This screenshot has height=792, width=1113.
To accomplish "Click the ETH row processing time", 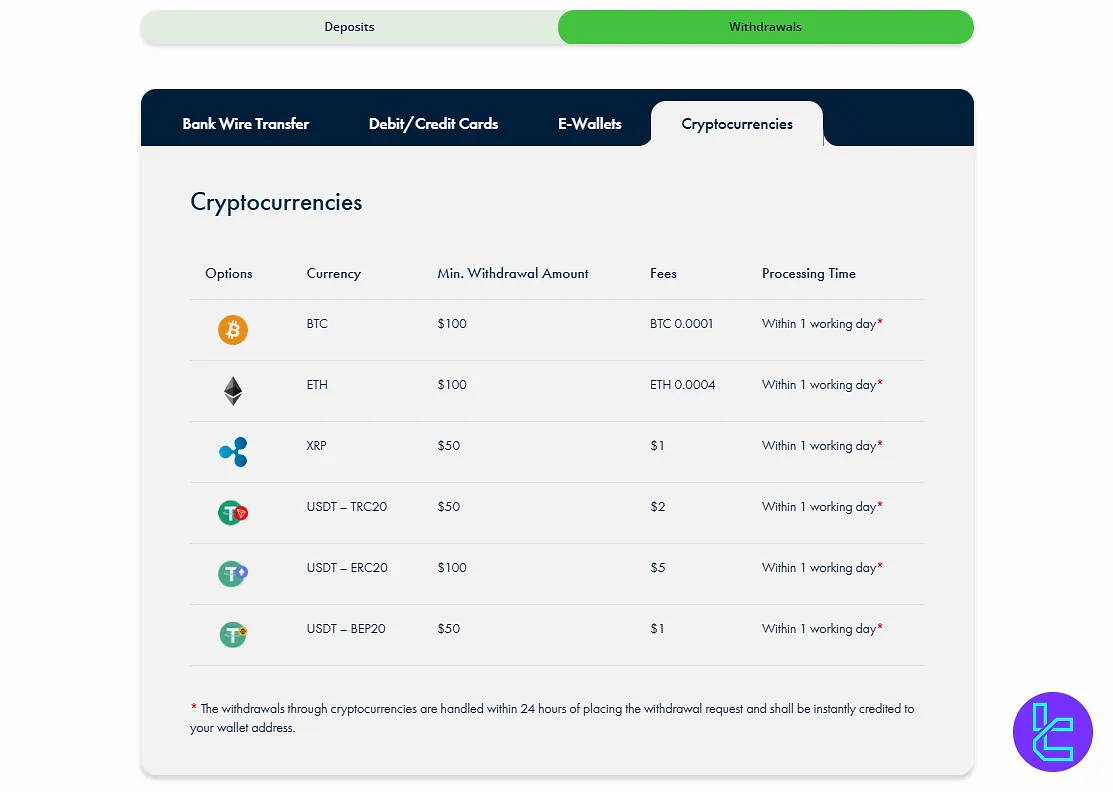I will click(x=822, y=385).
